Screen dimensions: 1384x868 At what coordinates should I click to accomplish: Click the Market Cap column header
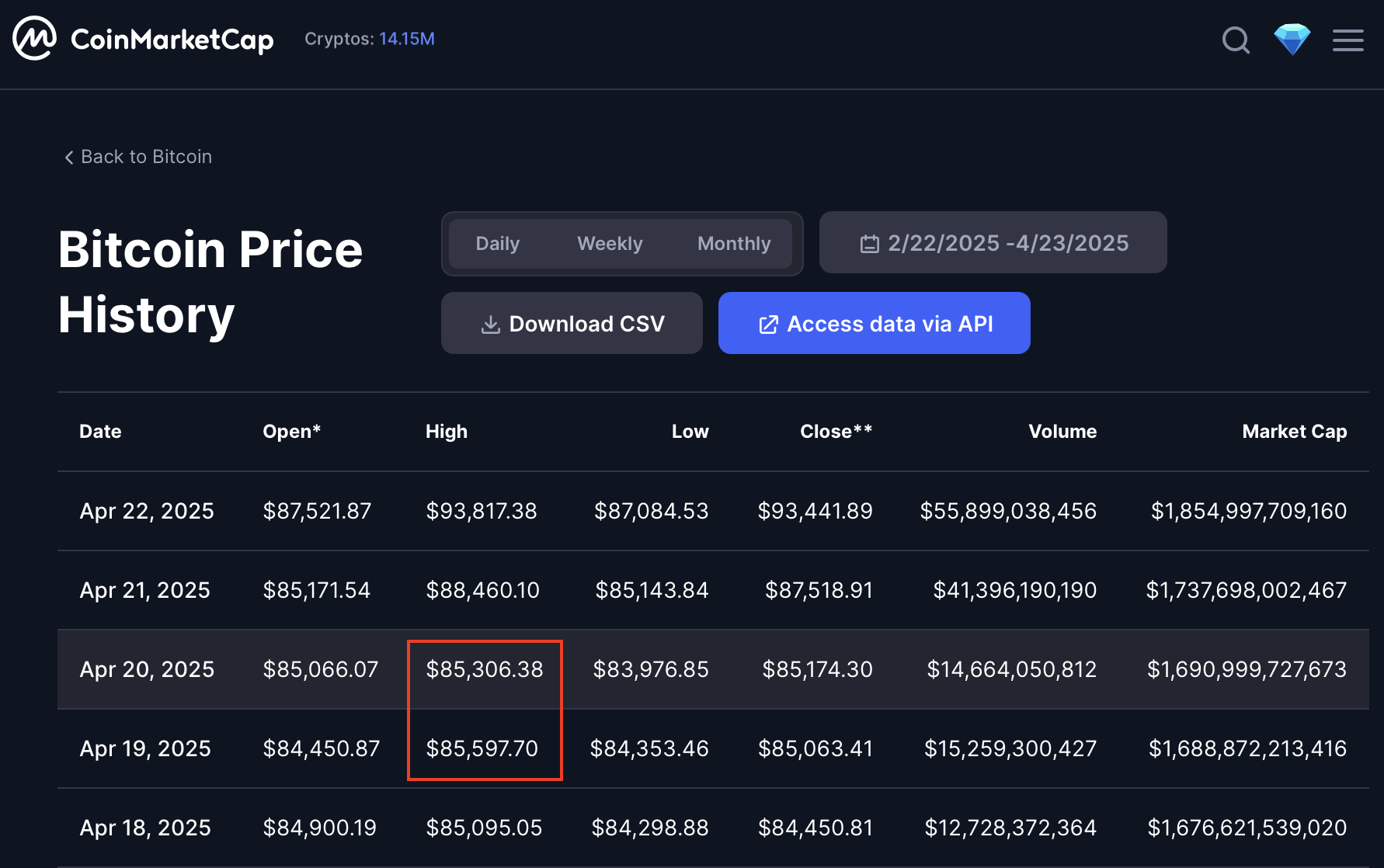click(1294, 432)
